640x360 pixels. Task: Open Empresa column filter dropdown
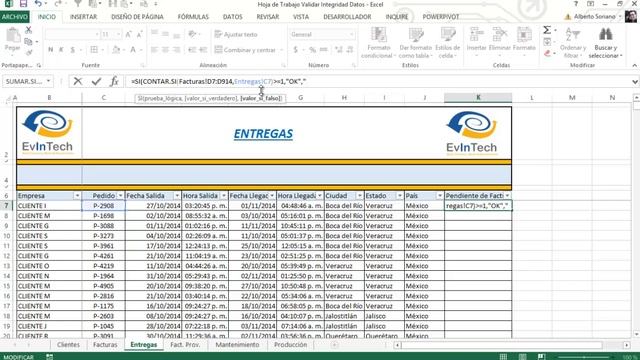(x=77, y=196)
